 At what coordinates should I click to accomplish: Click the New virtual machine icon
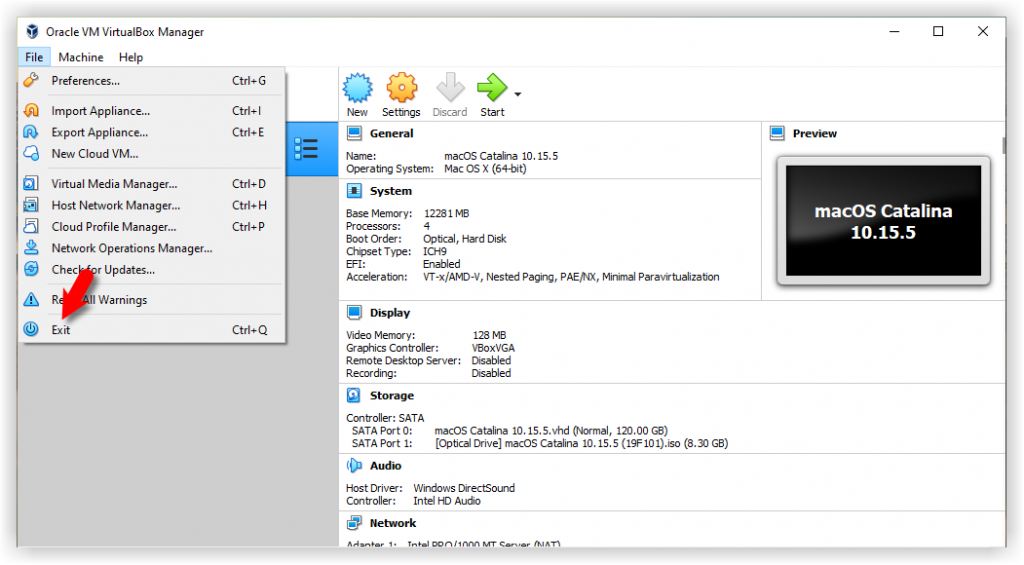[x=357, y=88]
